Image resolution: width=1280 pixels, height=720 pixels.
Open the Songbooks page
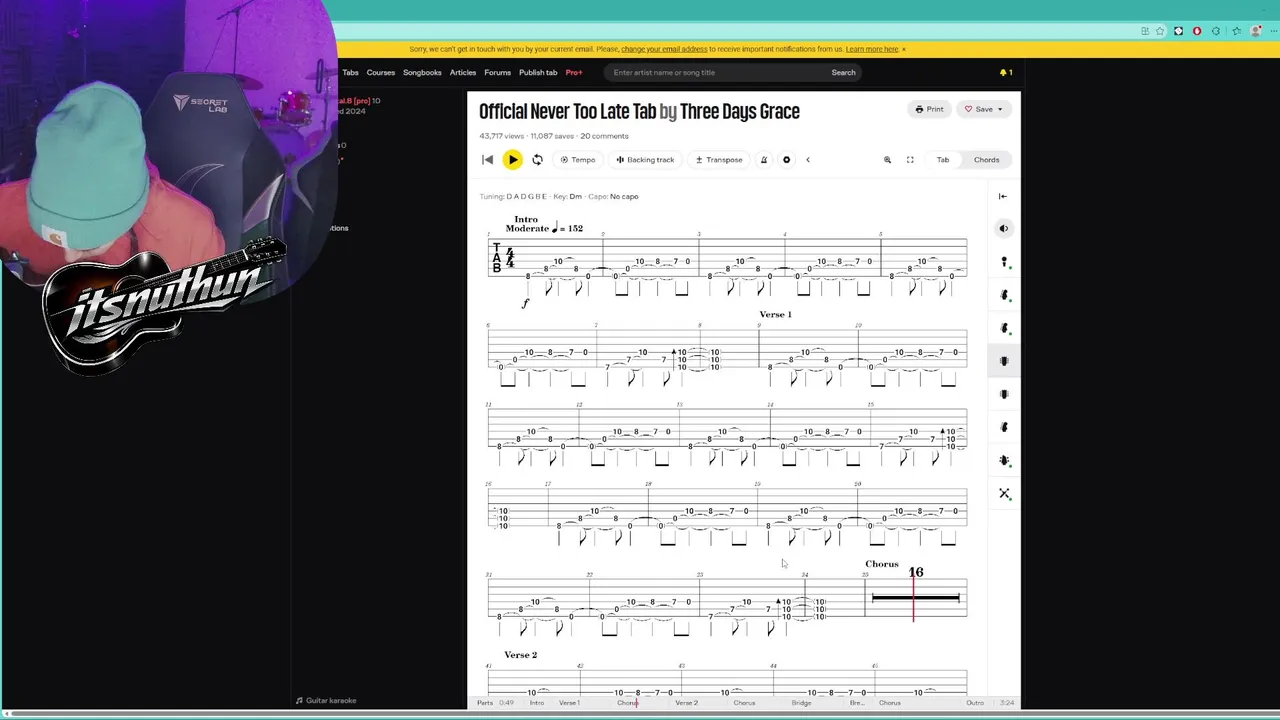422,72
